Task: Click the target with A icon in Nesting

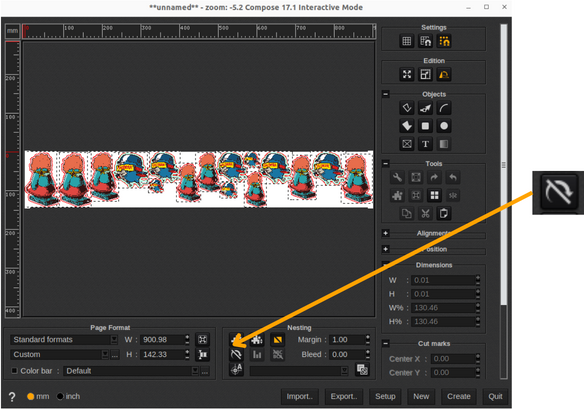Action: (236, 369)
